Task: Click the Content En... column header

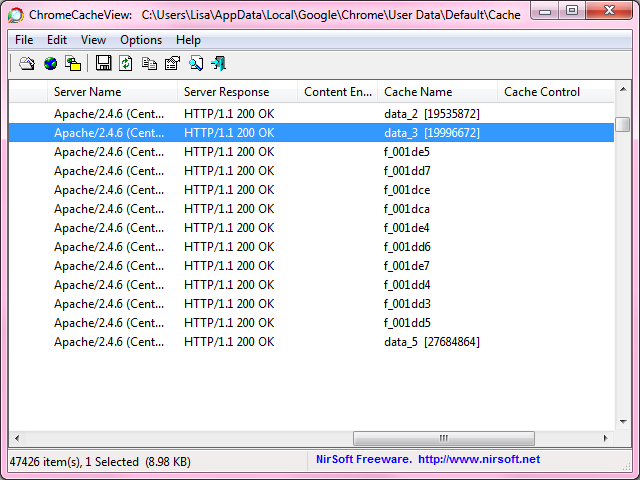Action: pos(338,92)
